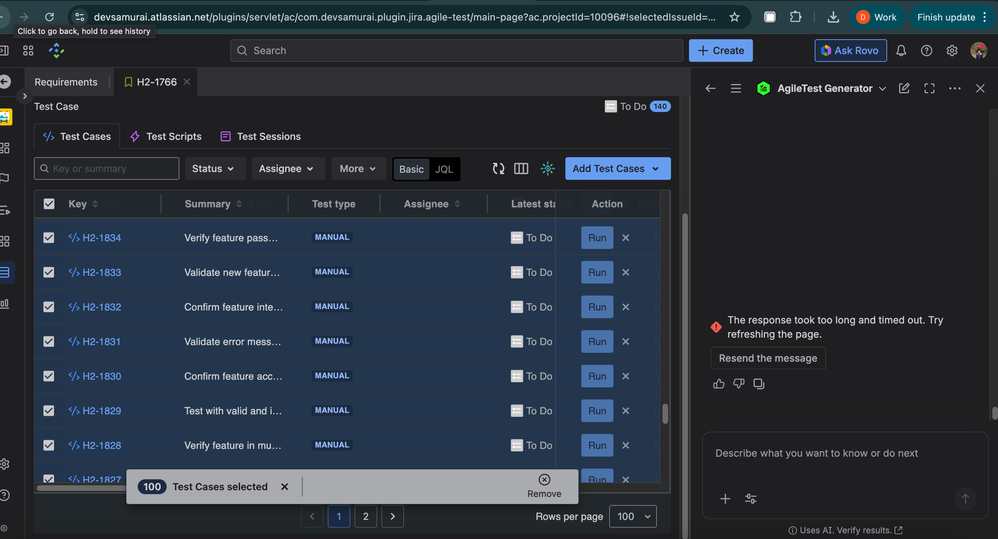Image resolution: width=998 pixels, height=539 pixels.
Task: Click the test table vertical scrollbar thumb
Action: click(x=665, y=414)
